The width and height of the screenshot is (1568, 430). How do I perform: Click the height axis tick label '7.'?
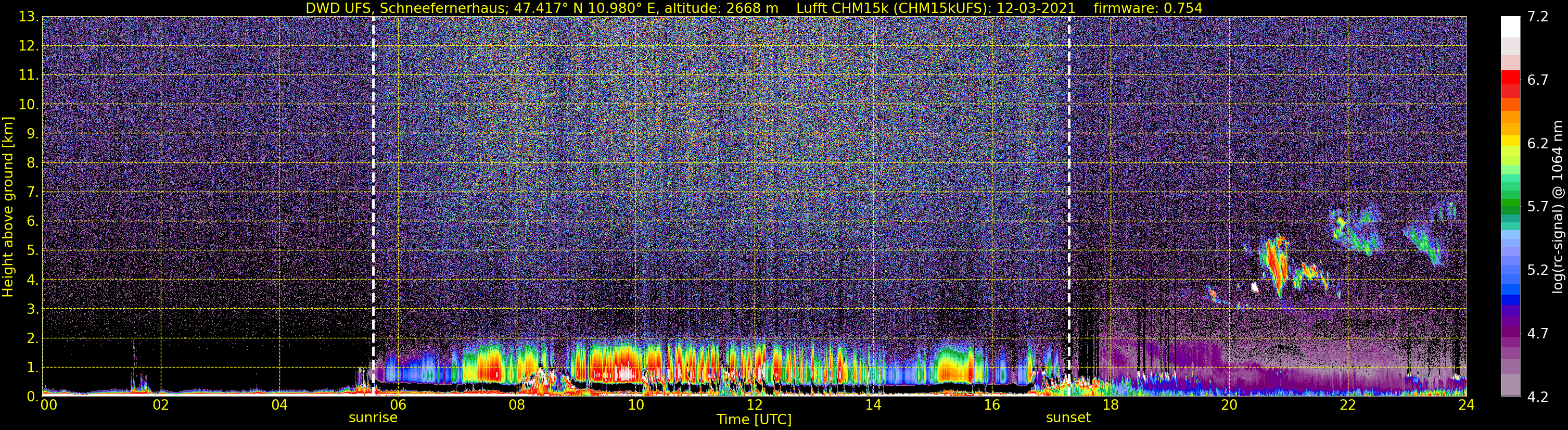tap(32, 193)
